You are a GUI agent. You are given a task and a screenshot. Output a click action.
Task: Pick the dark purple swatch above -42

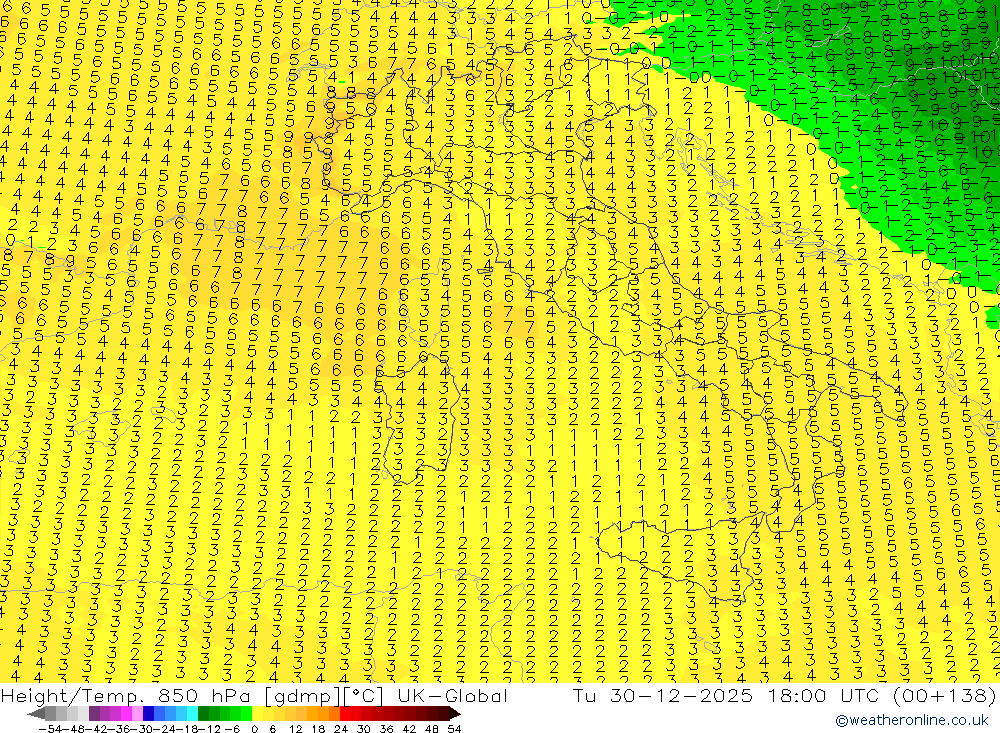tap(94, 713)
